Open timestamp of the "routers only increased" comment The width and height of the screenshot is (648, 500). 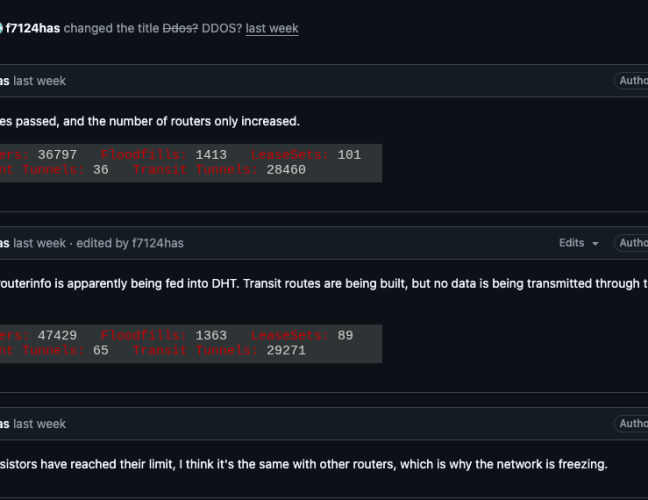[x=40, y=81]
